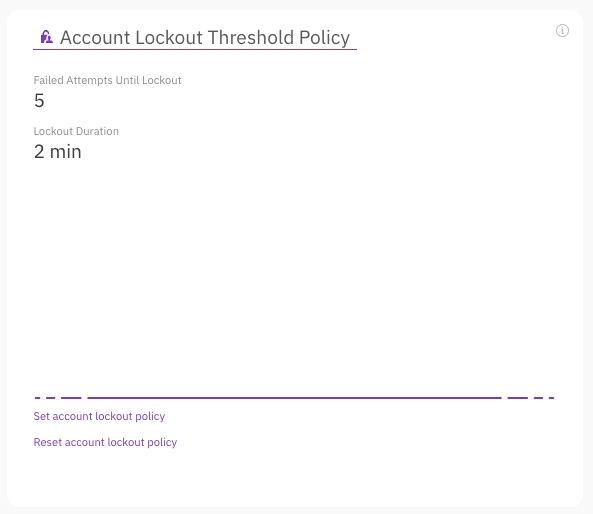593x514 pixels.
Task: Click the purple lock user icon
Action: pyautogui.click(x=47, y=37)
